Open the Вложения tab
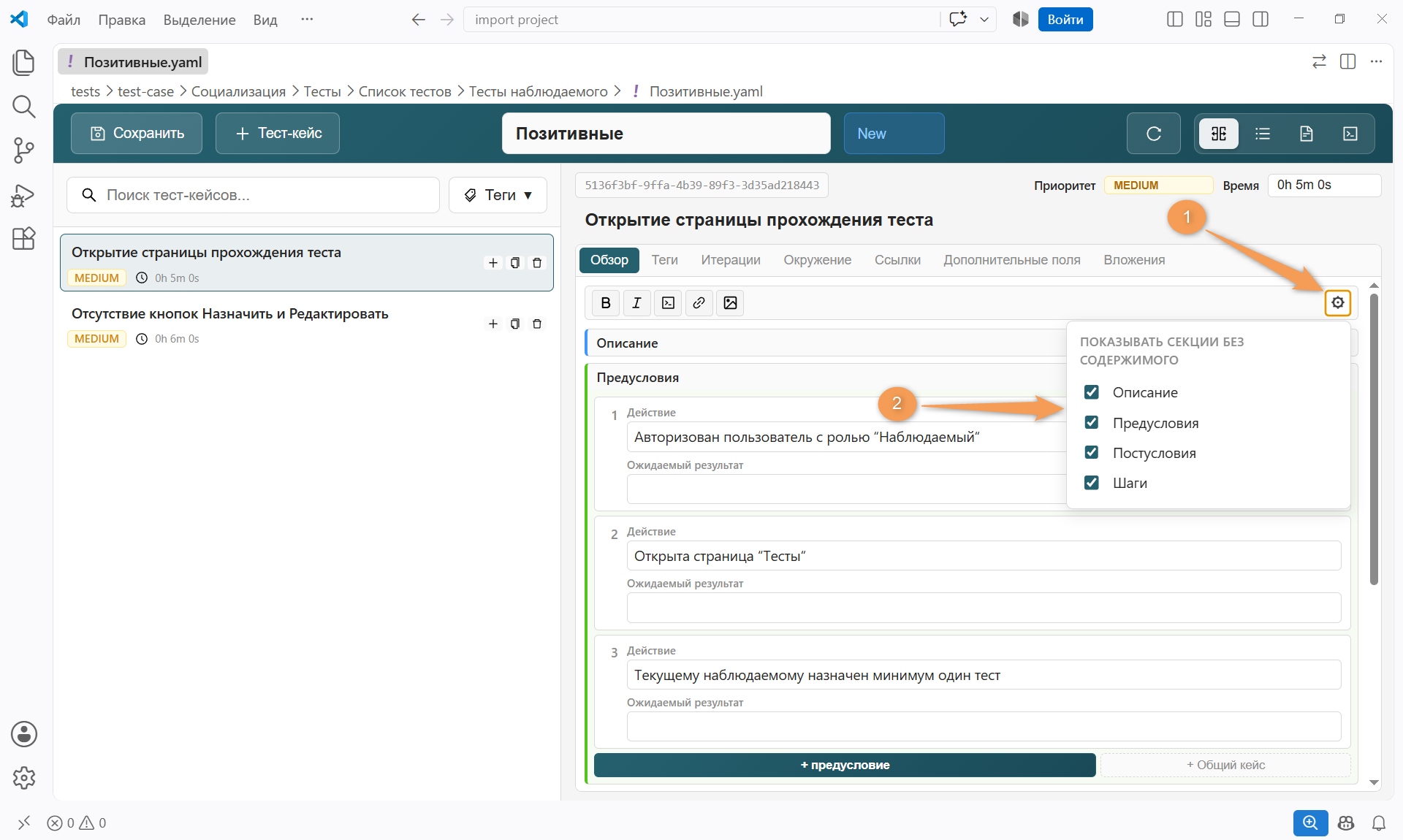Screen dimensions: 1403x840 pyautogui.click(x=1134, y=260)
